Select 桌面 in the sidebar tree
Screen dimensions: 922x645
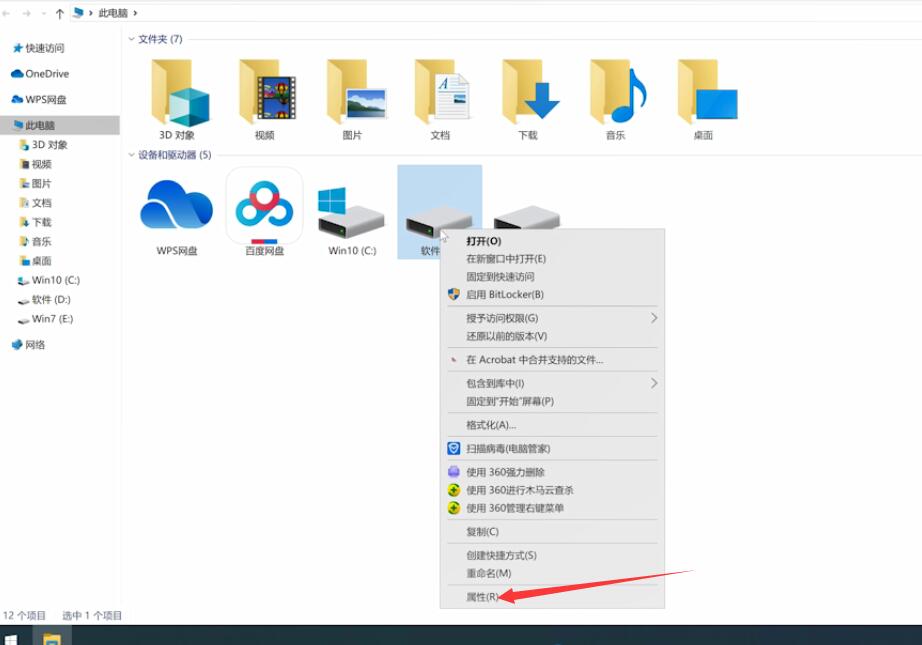(35, 261)
